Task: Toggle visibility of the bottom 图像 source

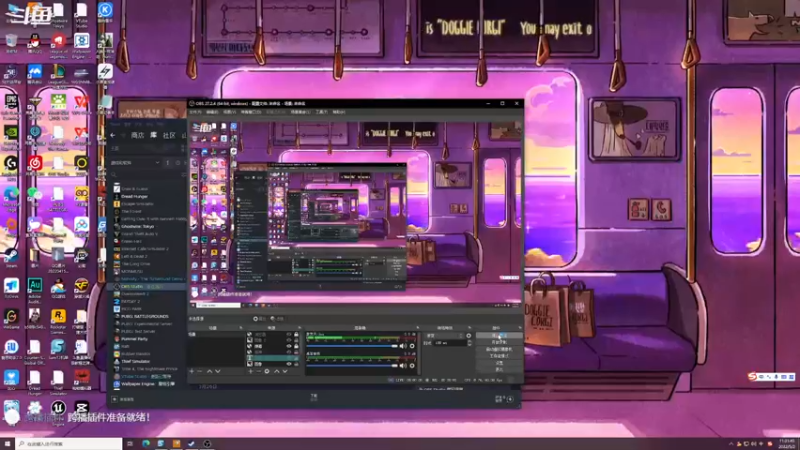Action: click(x=289, y=364)
